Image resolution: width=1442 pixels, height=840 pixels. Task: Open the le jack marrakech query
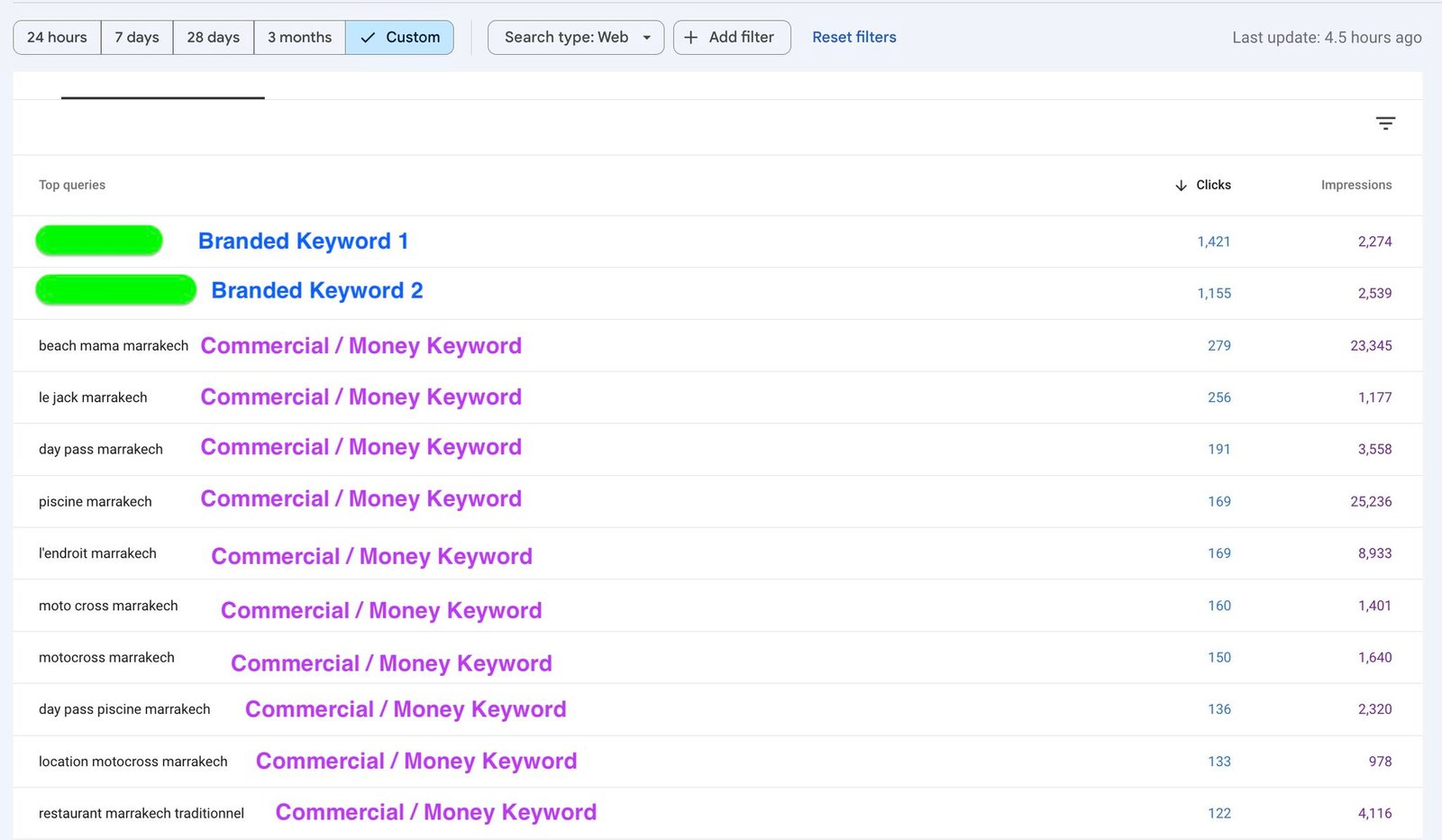(93, 397)
